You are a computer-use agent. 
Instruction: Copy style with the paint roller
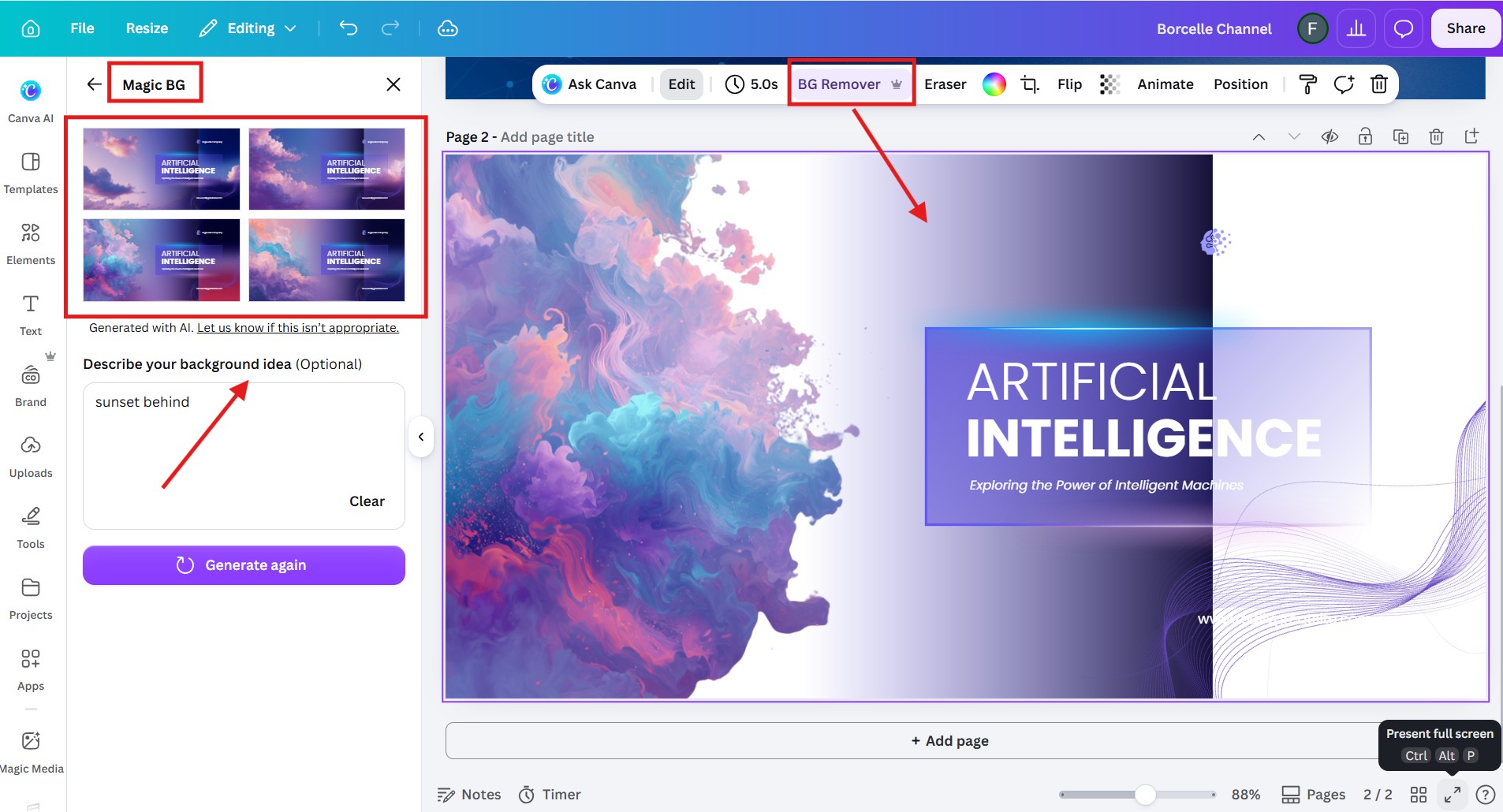pyautogui.click(x=1307, y=84)
